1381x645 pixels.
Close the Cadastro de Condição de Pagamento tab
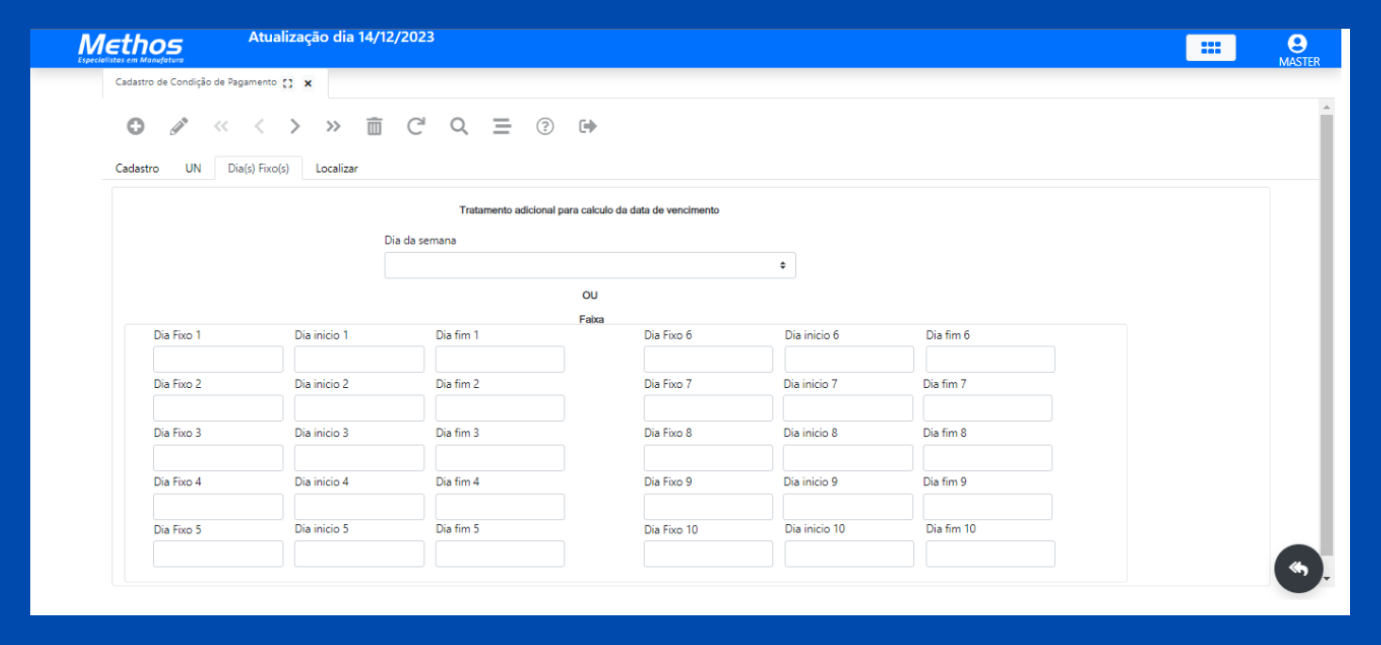[x=308, y=84]
